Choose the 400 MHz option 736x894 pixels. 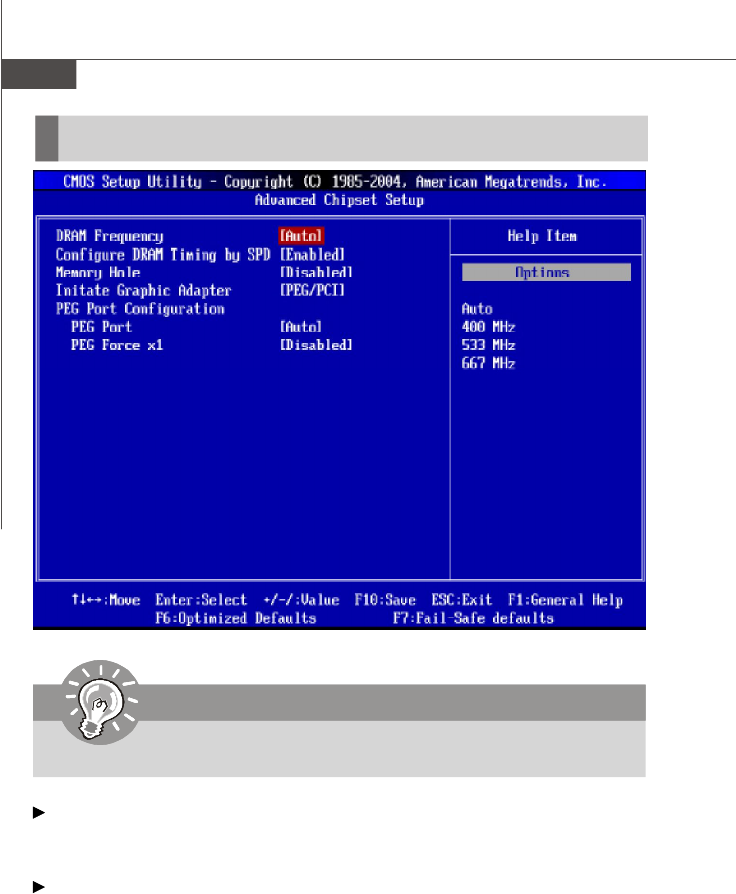[489, 327]
